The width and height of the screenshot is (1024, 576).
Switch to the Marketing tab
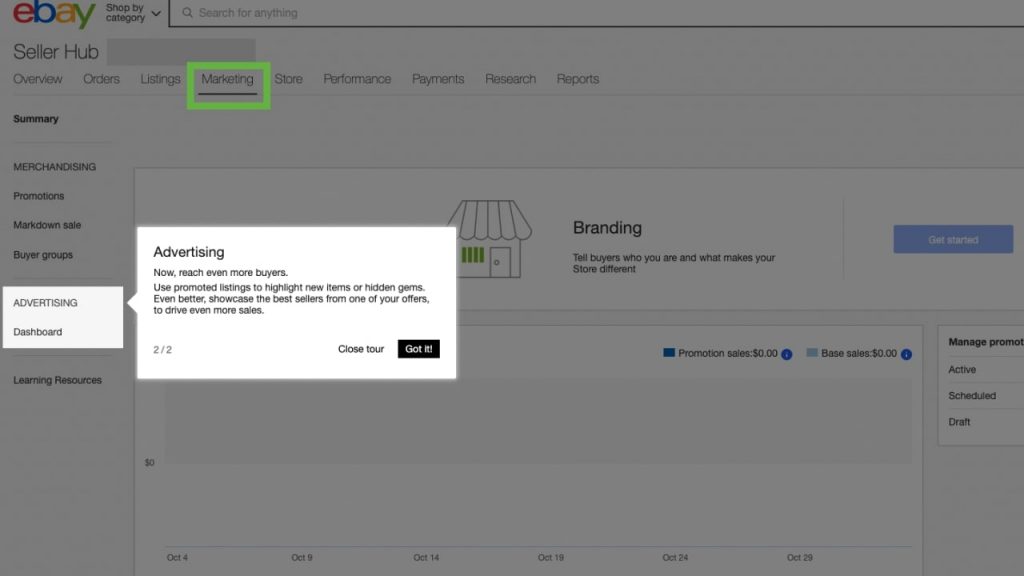click(x=228, y=79)
